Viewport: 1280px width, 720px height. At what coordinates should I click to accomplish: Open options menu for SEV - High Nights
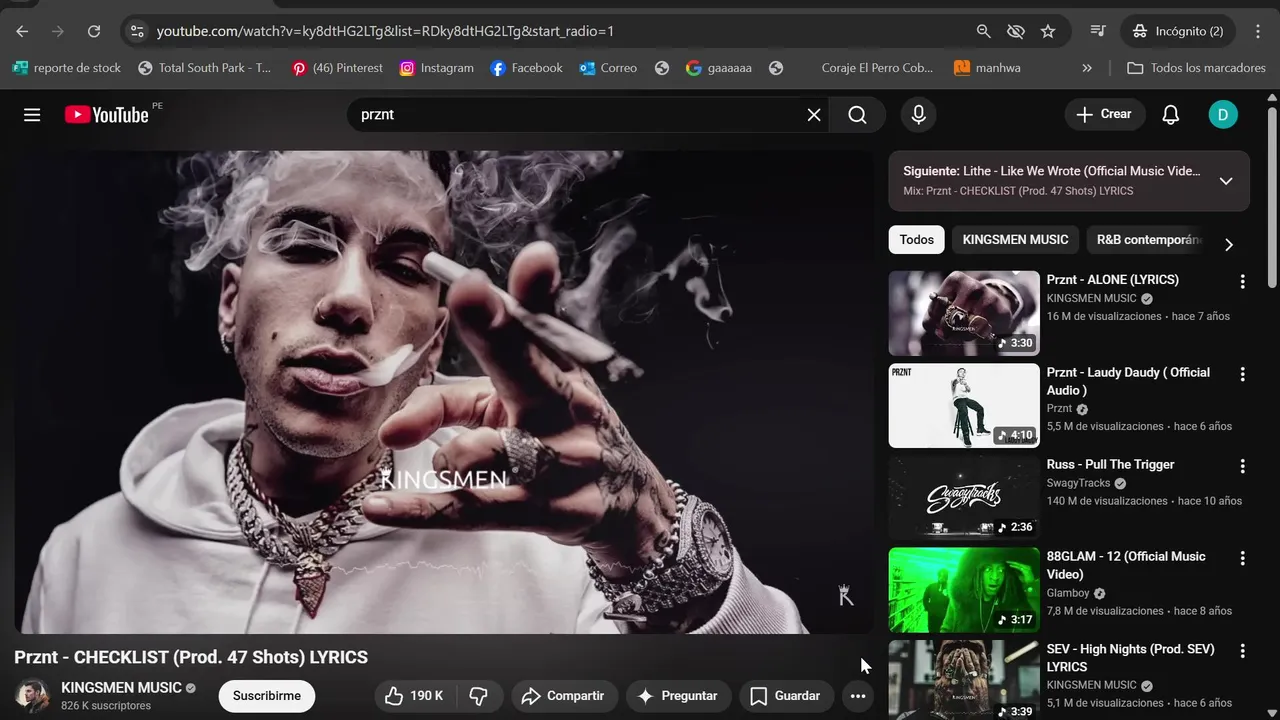pyautogui.click(x=1242, y=651)
